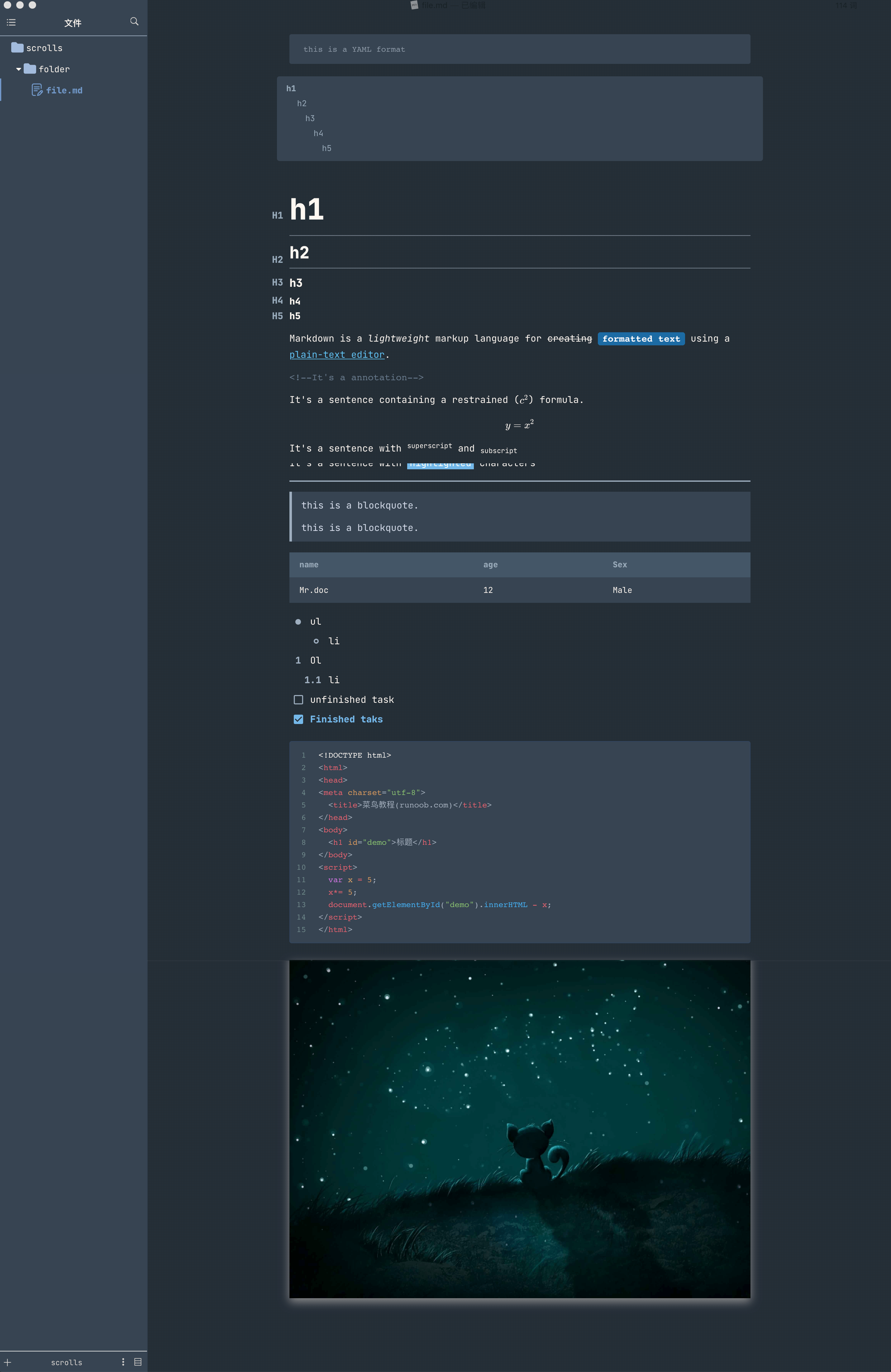The image size is (891, 1372).
Task: Click the inline c² formula
Action: 524,400
